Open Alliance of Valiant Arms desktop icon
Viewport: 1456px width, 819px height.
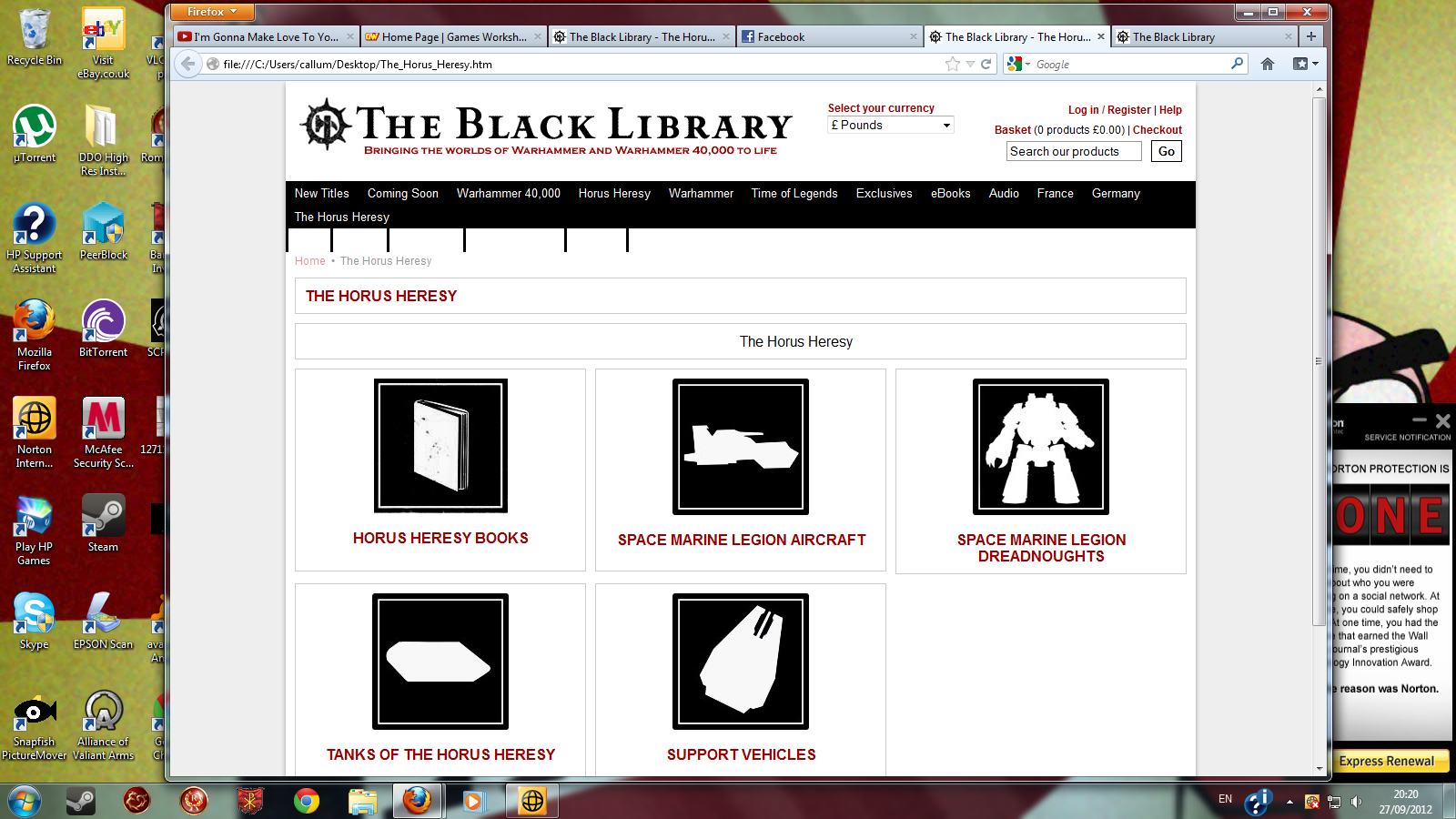click(104, 725)
